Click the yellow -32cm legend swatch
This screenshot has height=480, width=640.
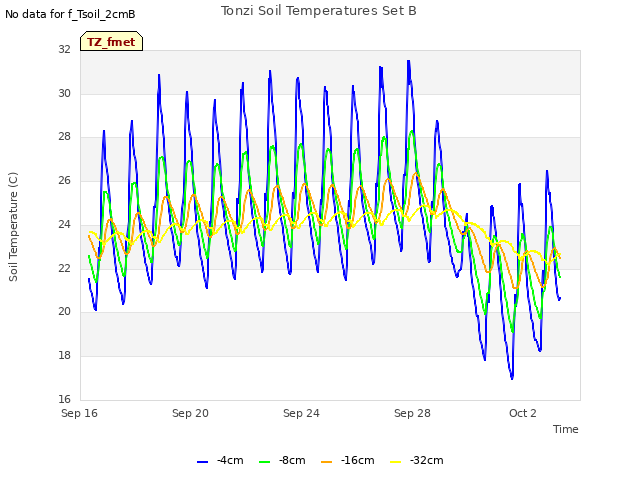(396, 462)
